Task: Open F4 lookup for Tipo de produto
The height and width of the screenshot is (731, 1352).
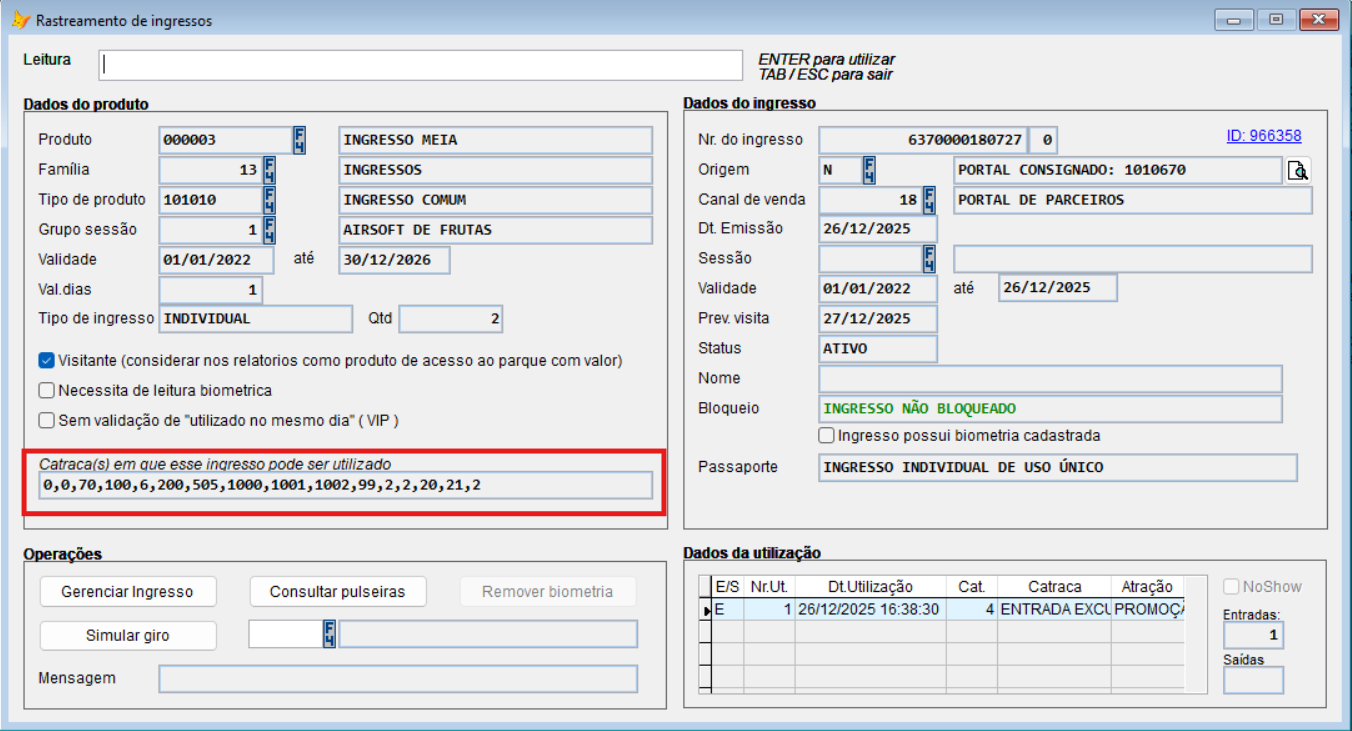Action: tap(269, 200)
